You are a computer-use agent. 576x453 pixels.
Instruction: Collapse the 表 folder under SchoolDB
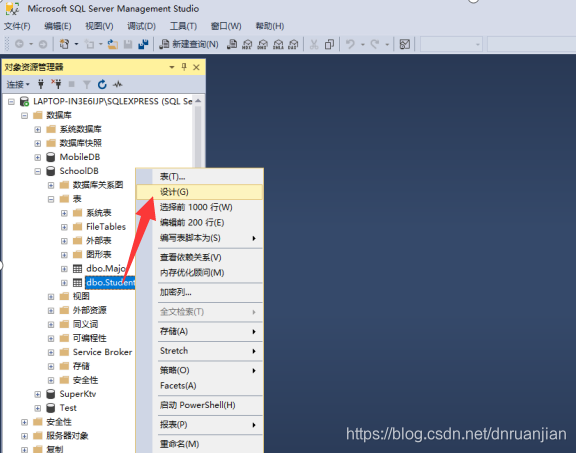[51, 199]
